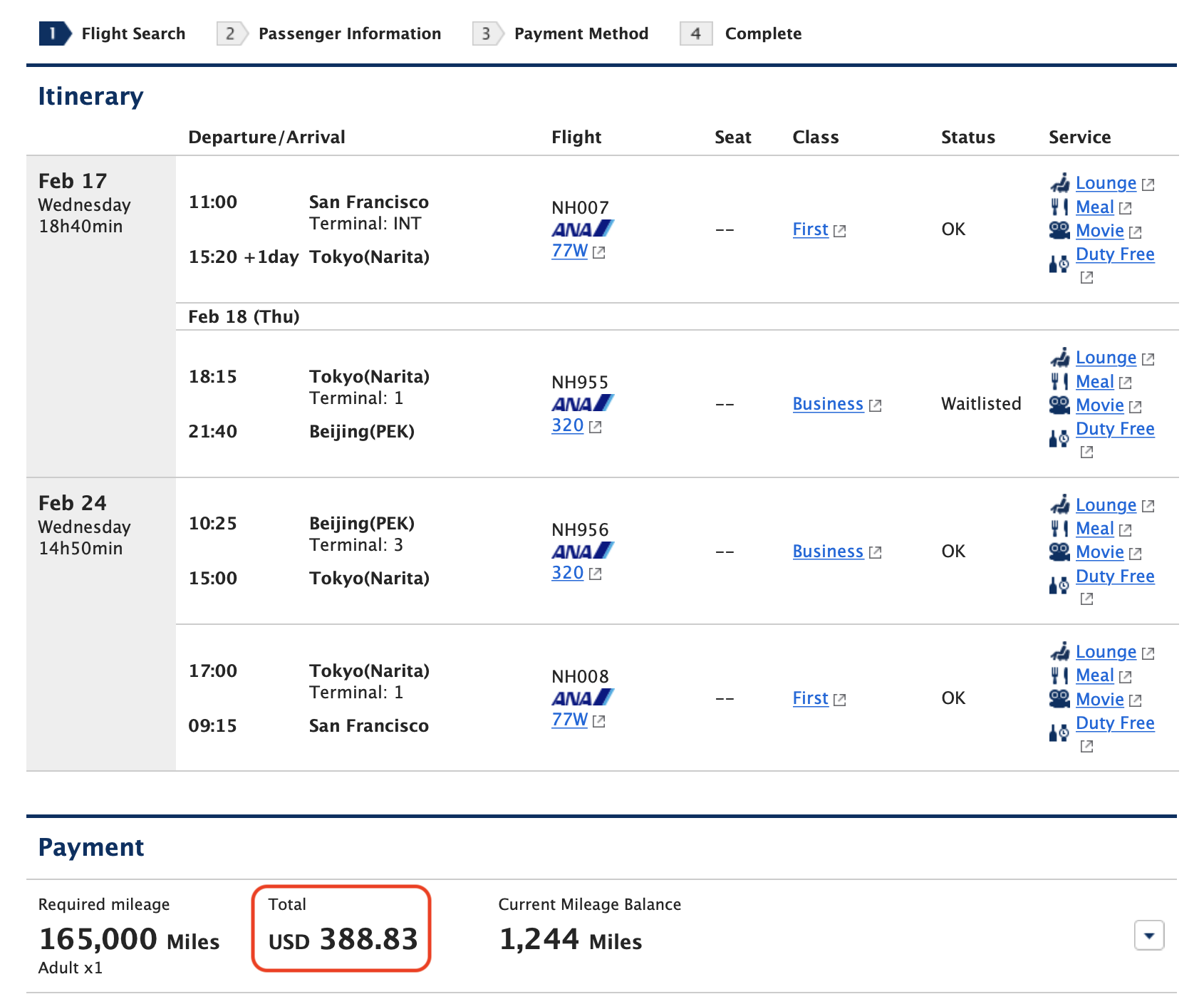The image size is (1204, 999).
Task: Open 320 aircraft link for NH955
Action: tap(567, 425)
